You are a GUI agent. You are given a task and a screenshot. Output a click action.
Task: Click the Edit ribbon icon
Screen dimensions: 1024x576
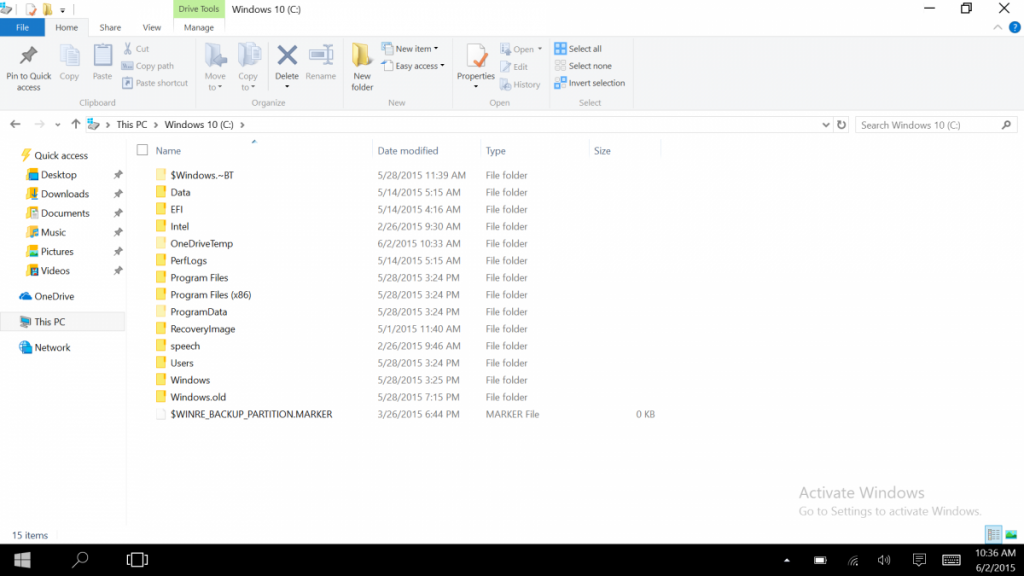(505, 67)
